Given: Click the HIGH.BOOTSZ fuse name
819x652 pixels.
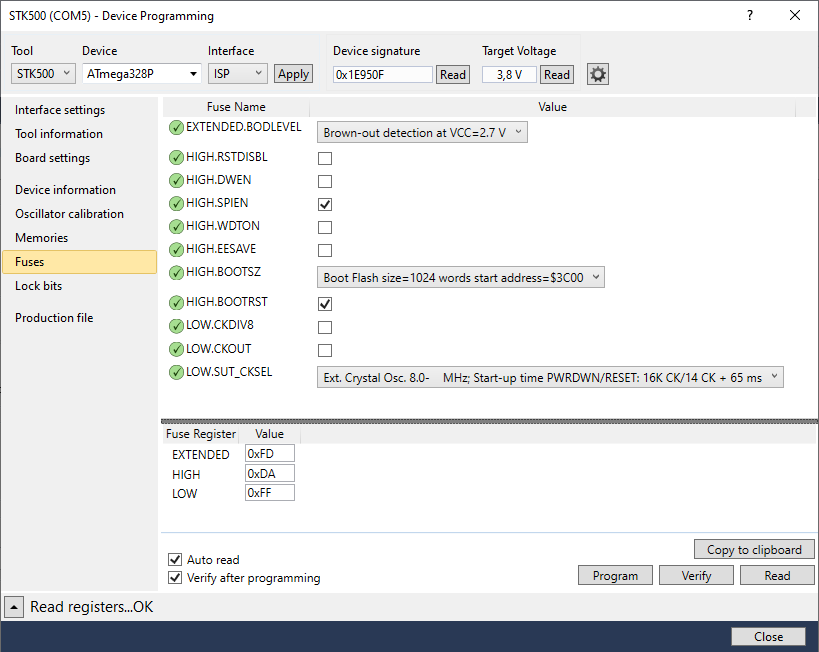Looking at the screenshot, I should click(223, 272).
